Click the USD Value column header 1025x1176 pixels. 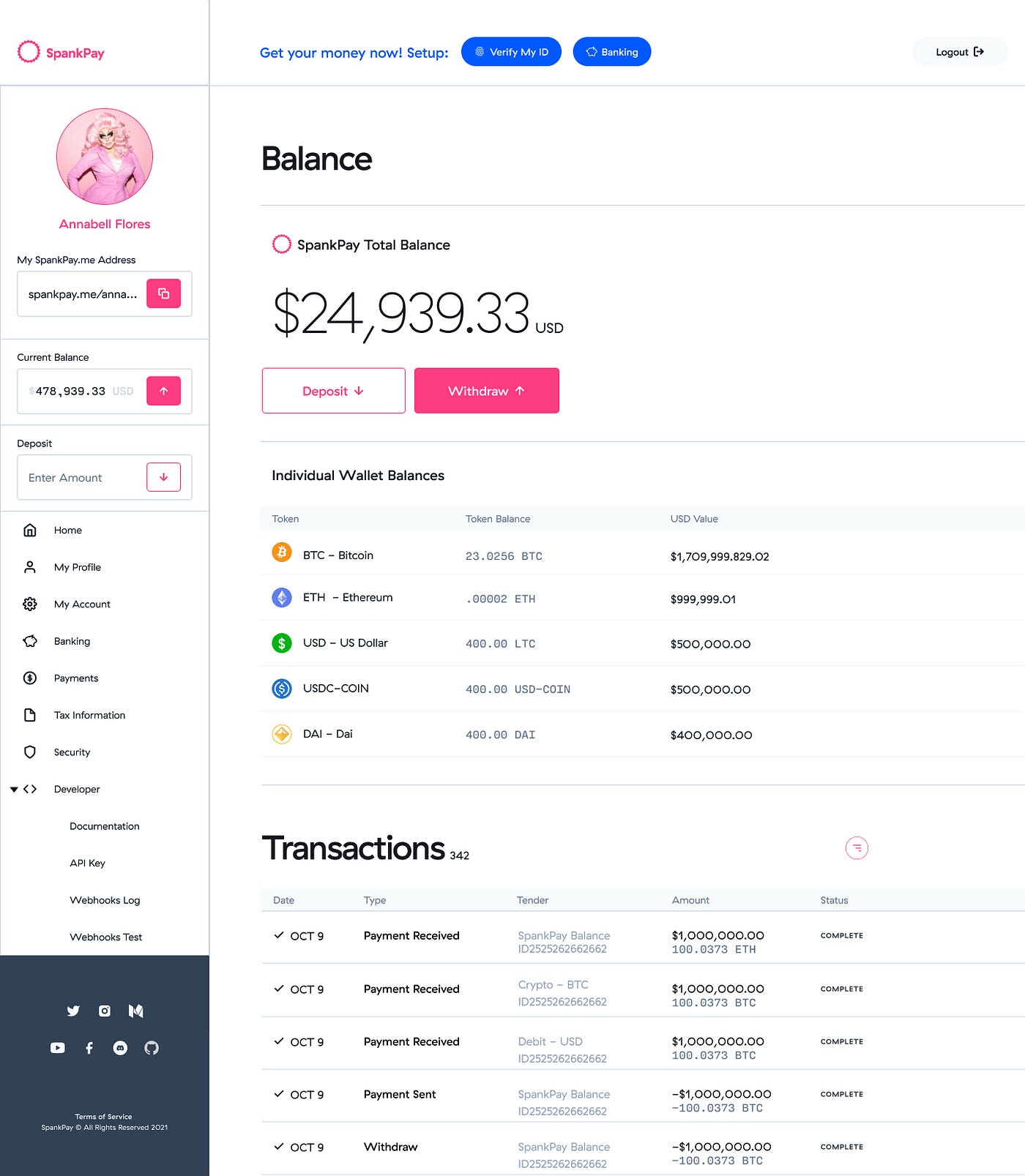click(x=694, y=519)
